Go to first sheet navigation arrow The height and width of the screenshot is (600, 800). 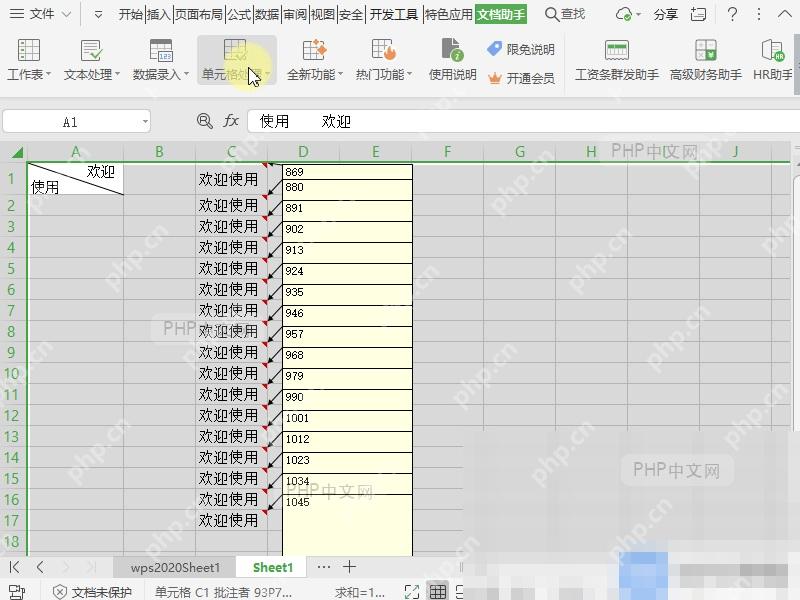pyautogui.click(x=14, y=567)
